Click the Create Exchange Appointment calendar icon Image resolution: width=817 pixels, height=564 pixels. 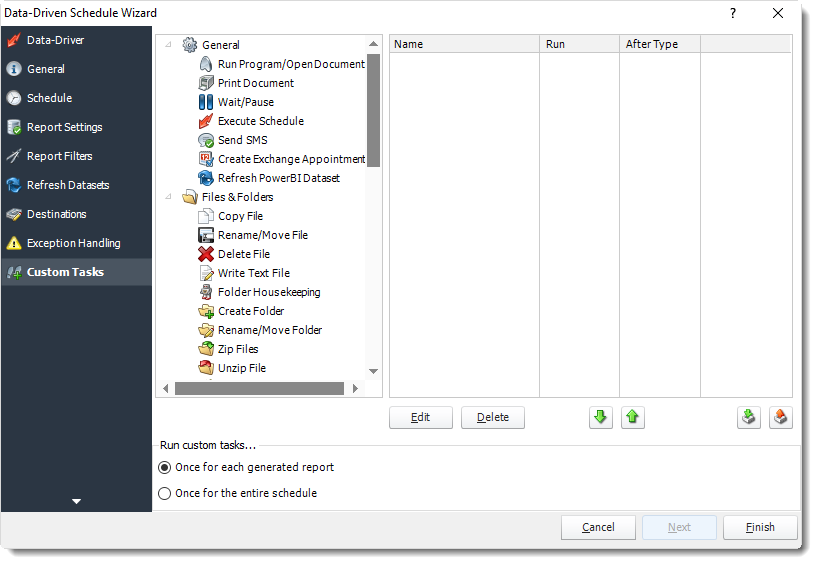tap(206, 159)
